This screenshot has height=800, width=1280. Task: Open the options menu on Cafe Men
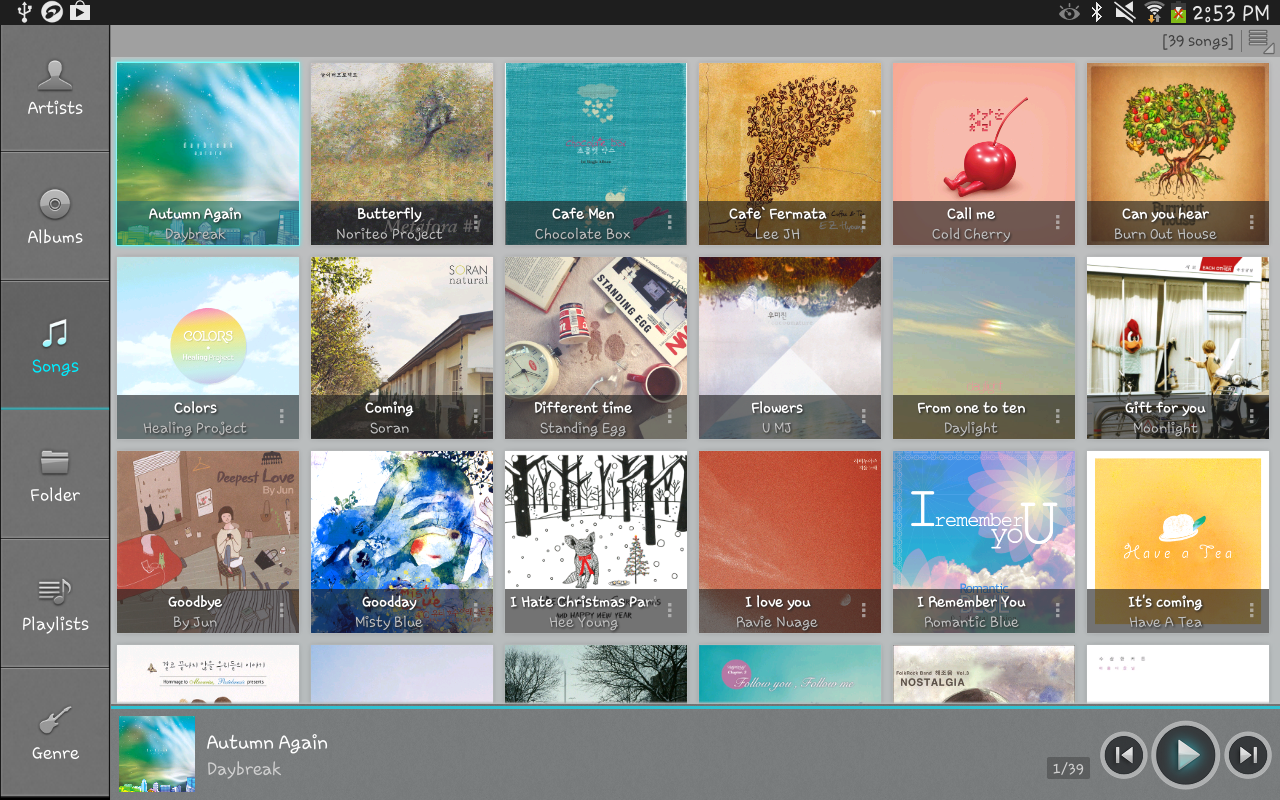[669, 221]
